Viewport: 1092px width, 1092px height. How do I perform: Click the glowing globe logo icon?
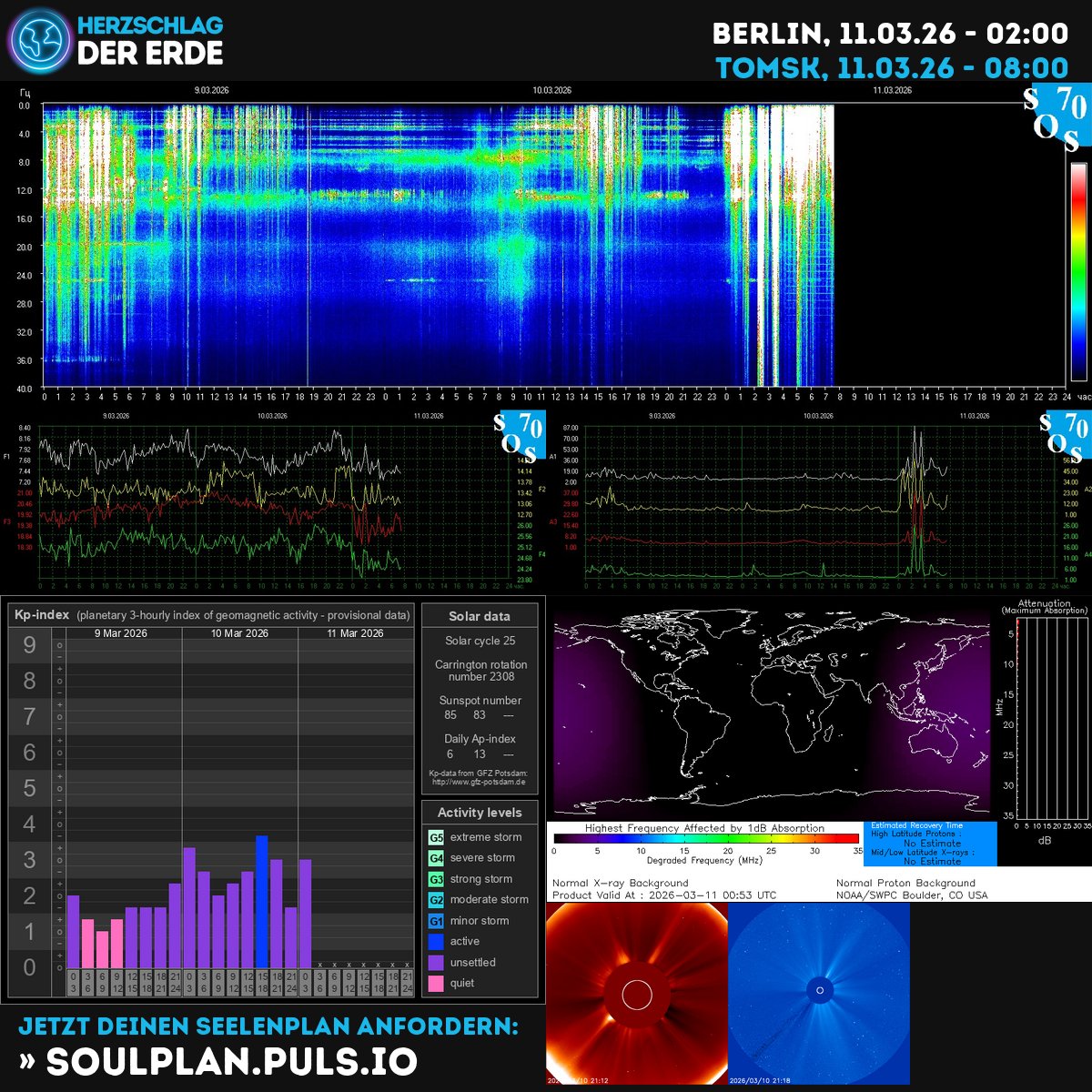click(39, 42)
